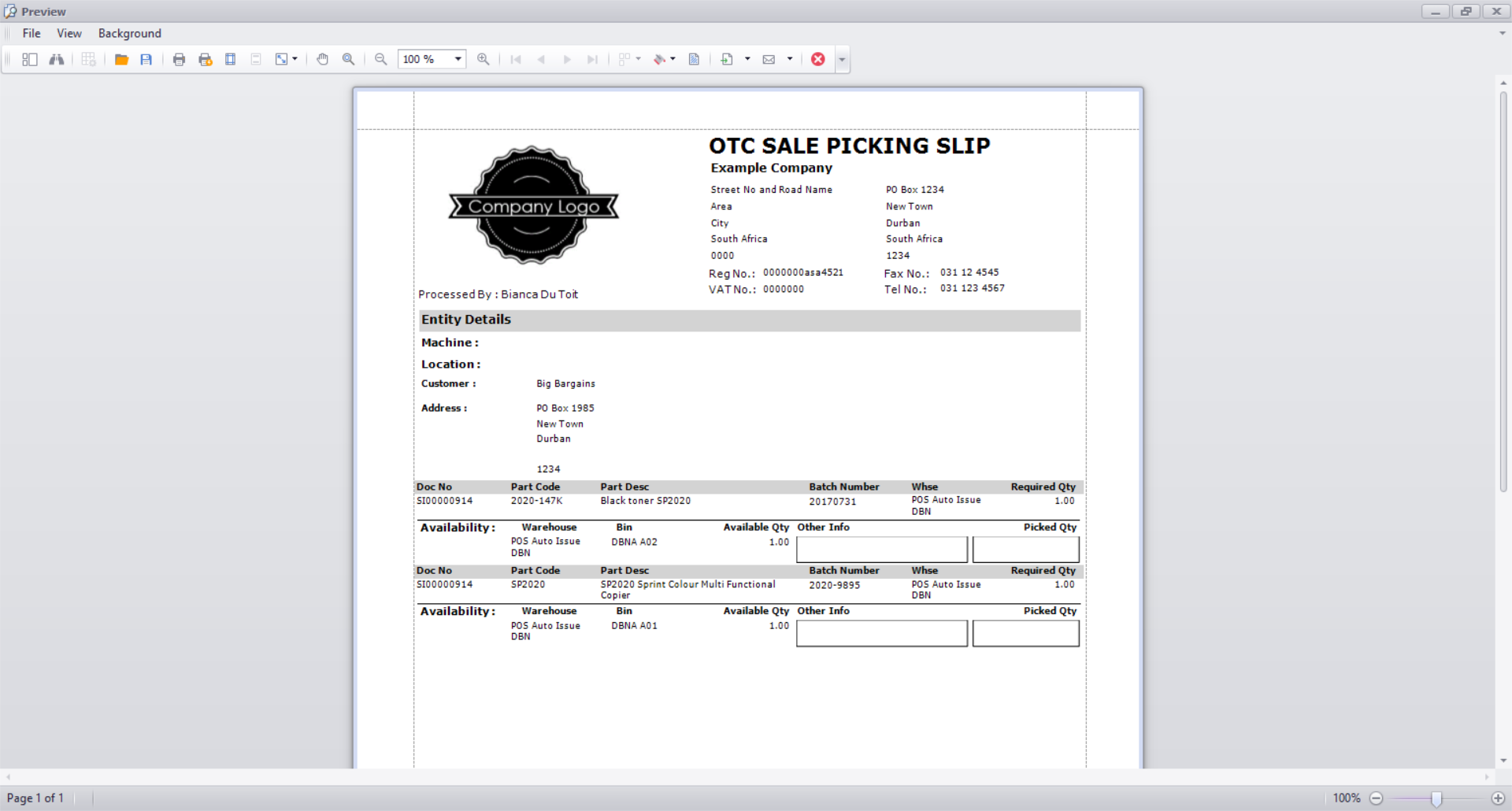Click the part code "2020-147K"

point(537,501)
